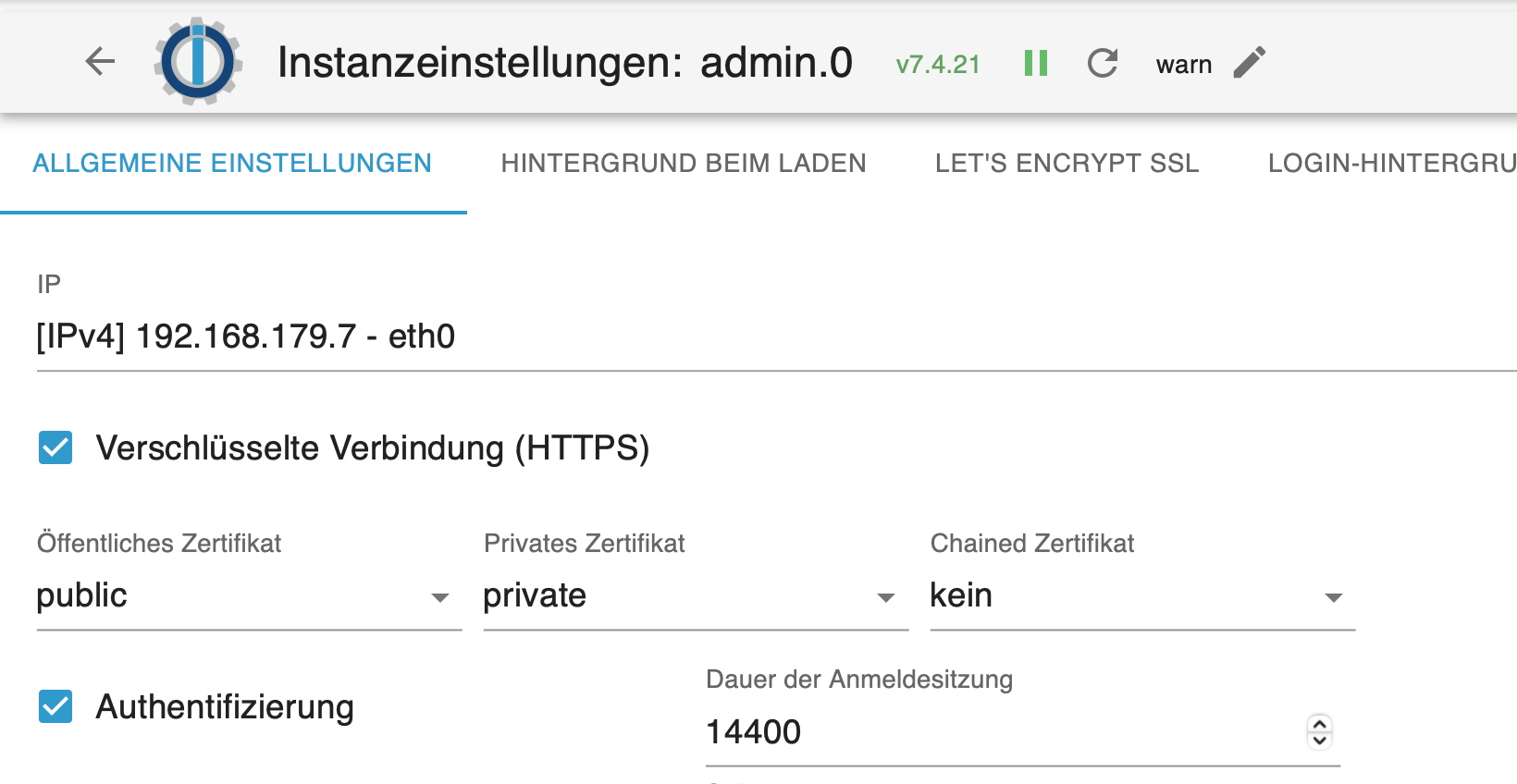Open the Let's Encrypt SSL tab
Image resolution: width=1517 pixels, height=784 pixels.
pos(1067,164)
